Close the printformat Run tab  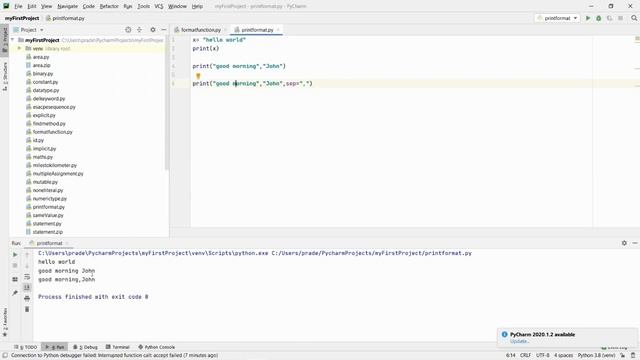click(67, 243)
